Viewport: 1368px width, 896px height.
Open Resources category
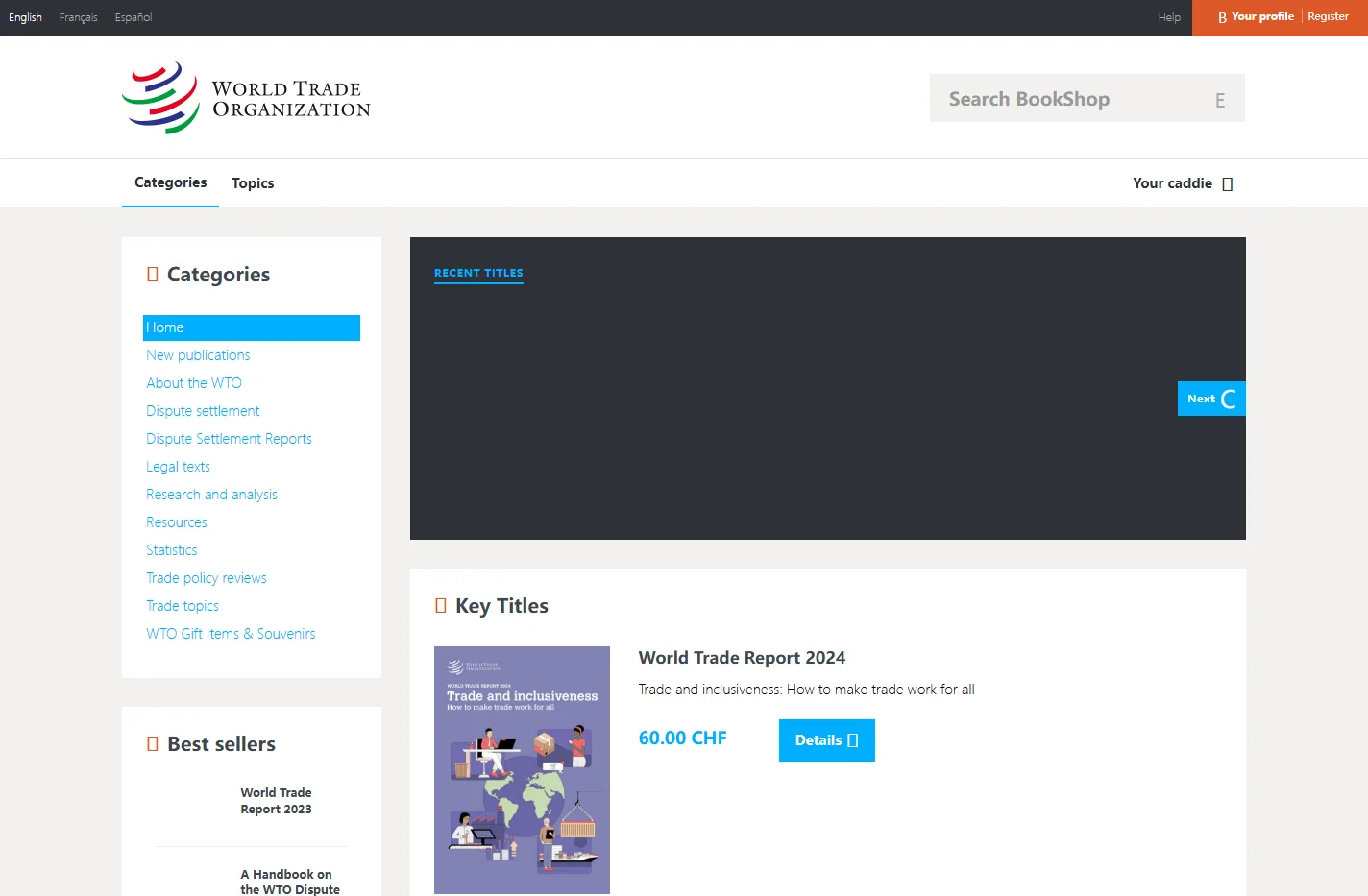tap(177, 522)
